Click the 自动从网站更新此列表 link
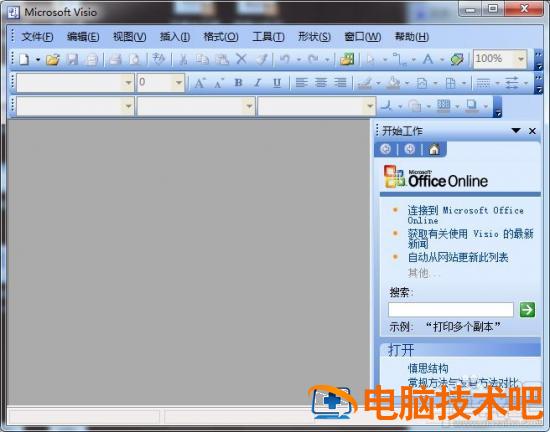Screen dimensions: 550x432 [x=458, y=257]
